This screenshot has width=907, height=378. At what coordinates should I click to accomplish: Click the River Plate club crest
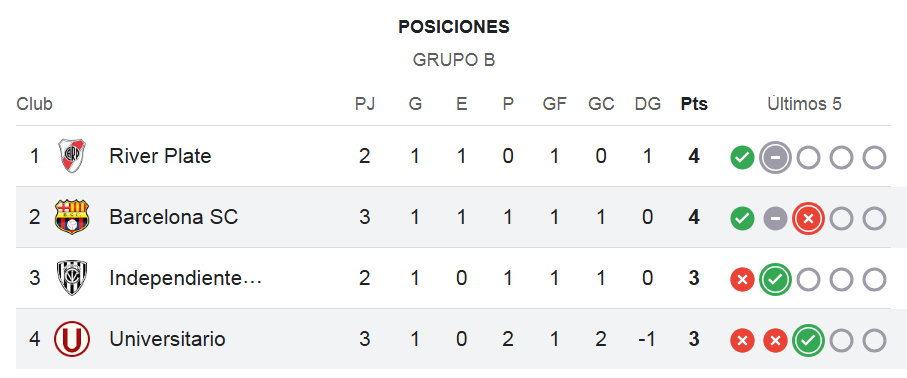click(x=72, y=156)
